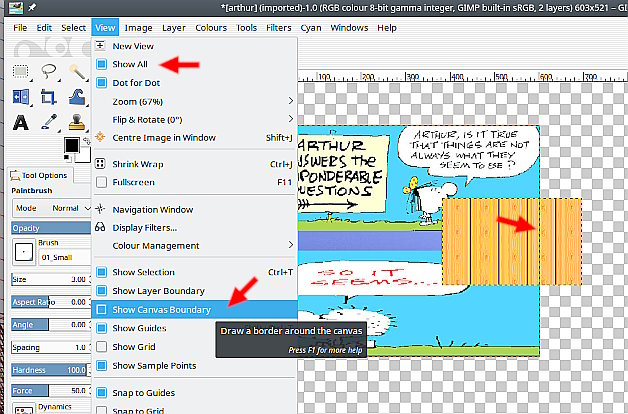The width and height of the screenshot is (628, 414).
Task: Select the Free Select lasso tool
Action: [49, 72]
